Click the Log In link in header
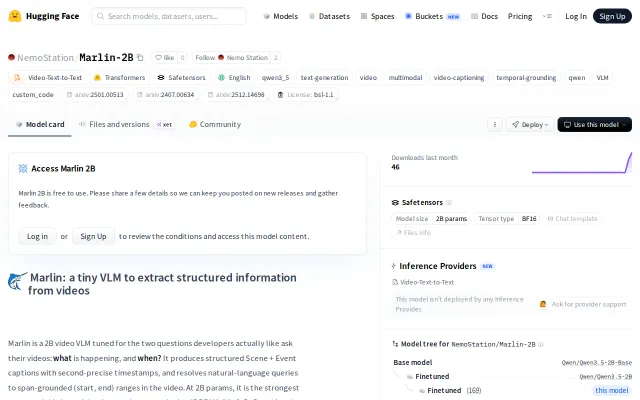Image resolution: width=640 pixels, height=400 pixels. click(x=576, y=16)
